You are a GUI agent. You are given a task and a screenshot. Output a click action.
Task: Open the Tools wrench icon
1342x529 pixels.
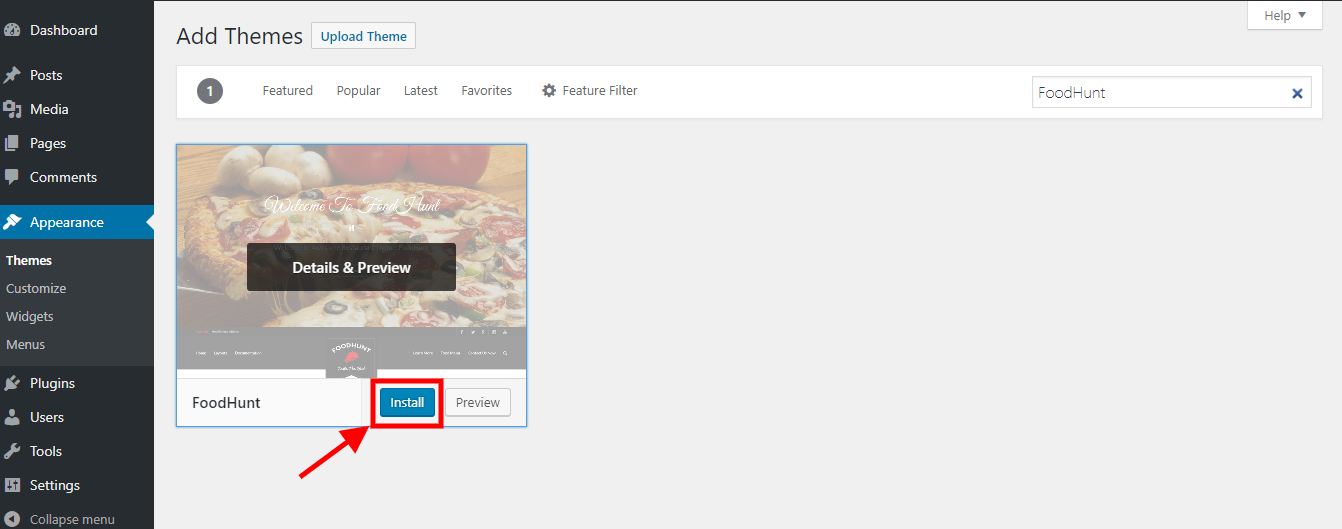coord(12,451)
